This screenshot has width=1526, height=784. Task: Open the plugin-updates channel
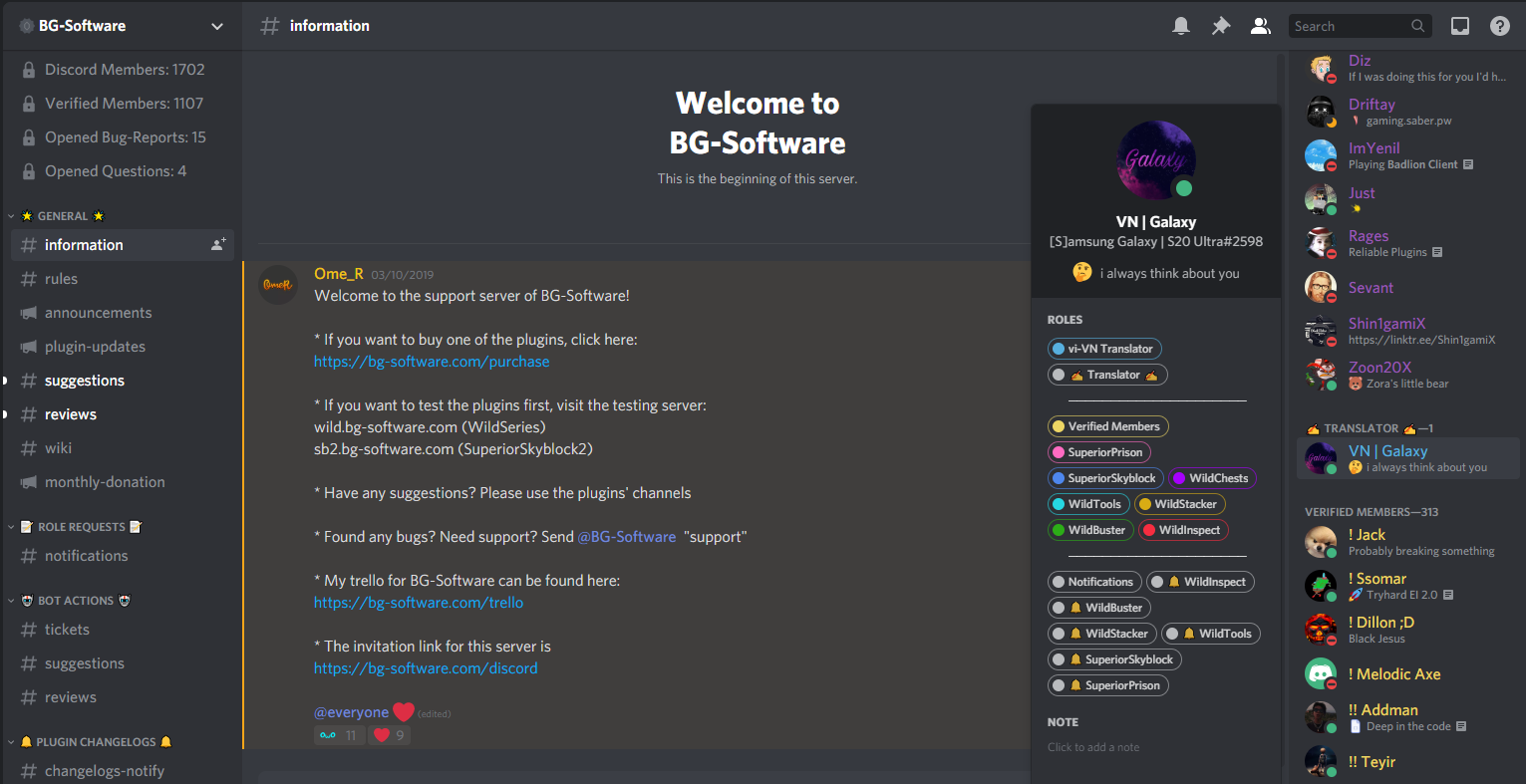coord(123,347)
